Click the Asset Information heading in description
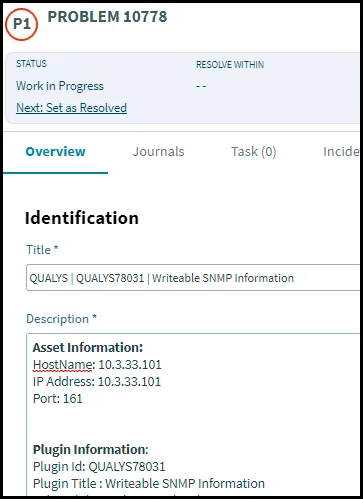This screenshot has width=363, height=499. (88, 347)
